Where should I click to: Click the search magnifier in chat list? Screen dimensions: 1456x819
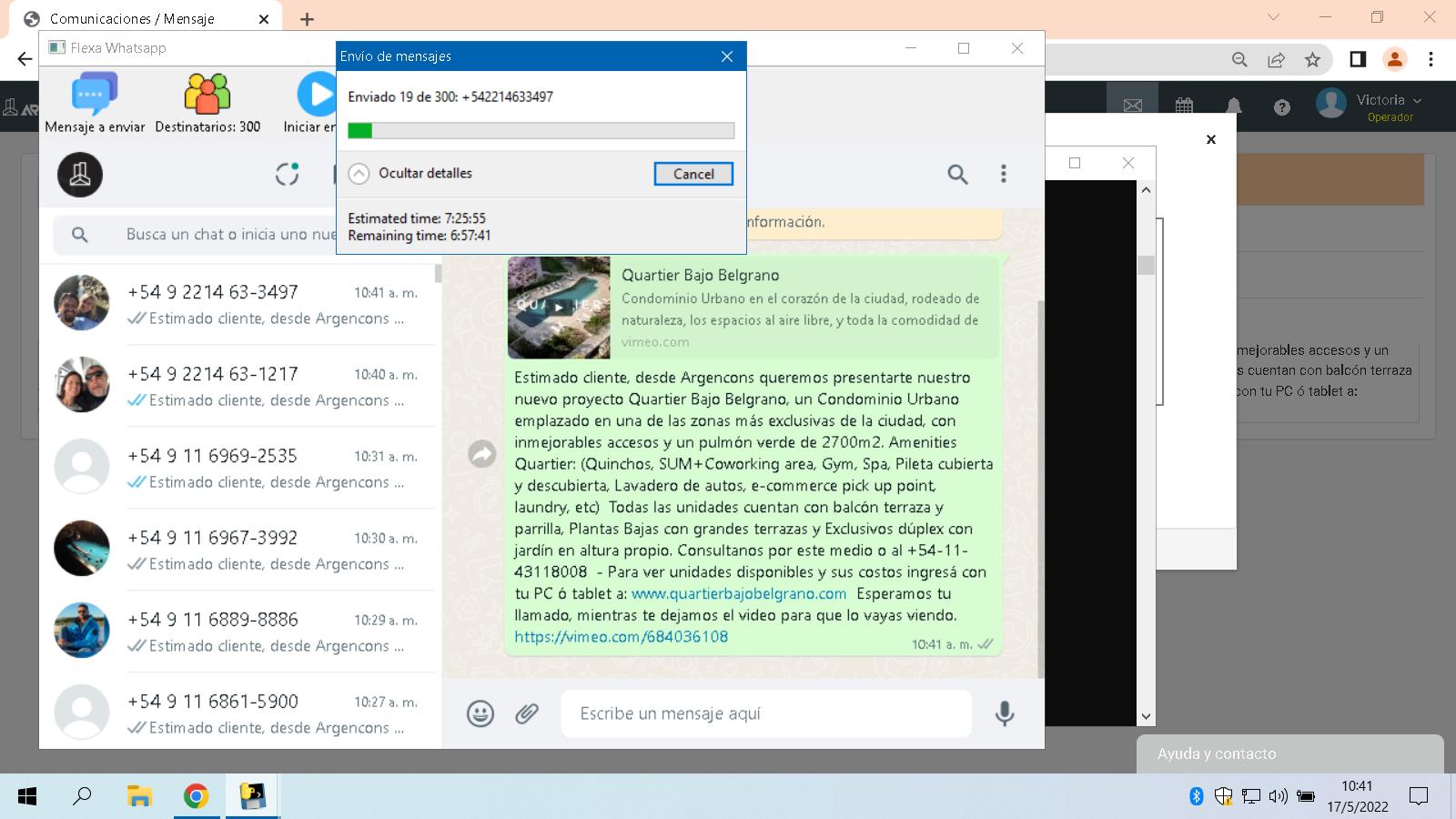(80, 235)
